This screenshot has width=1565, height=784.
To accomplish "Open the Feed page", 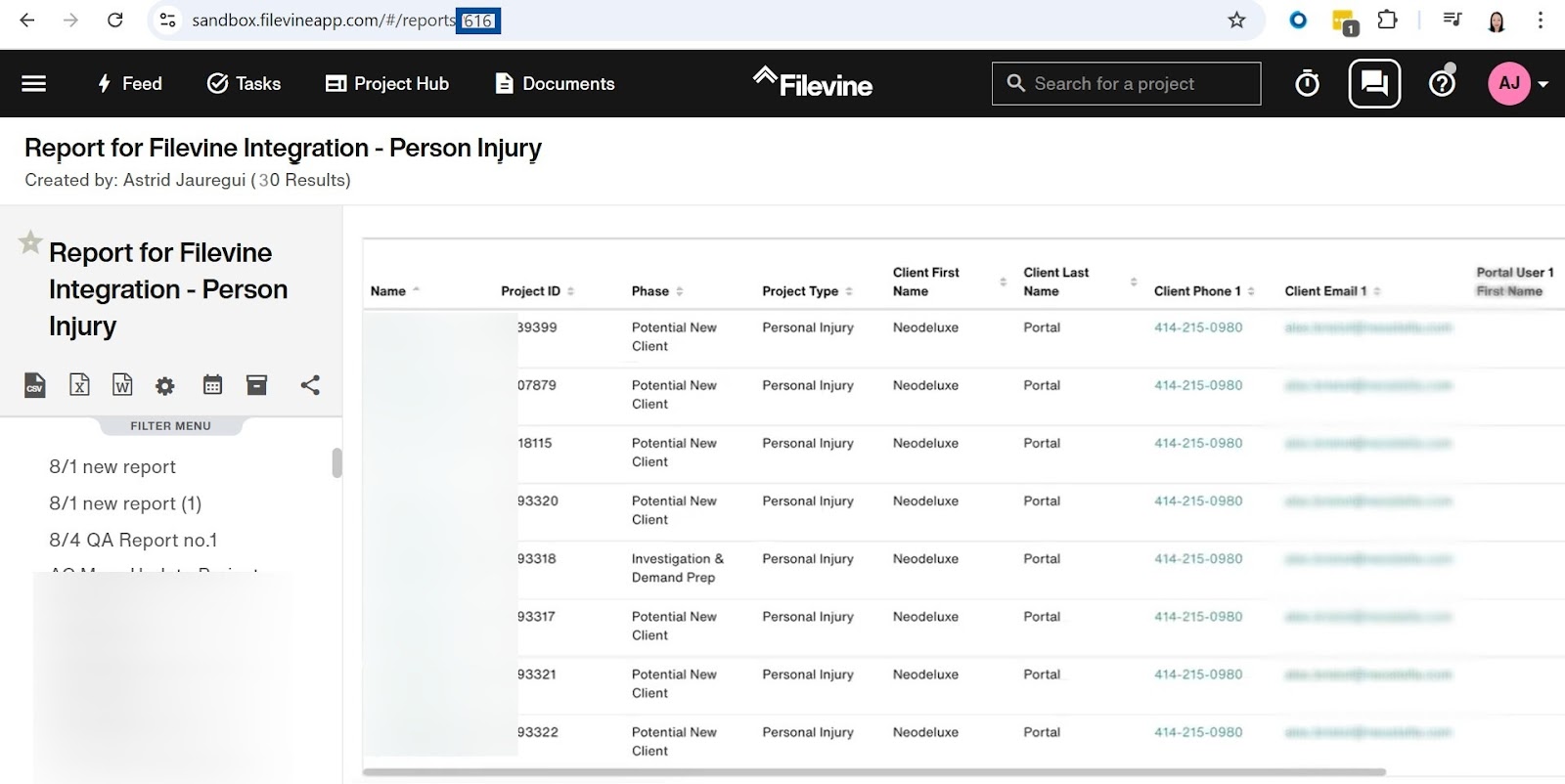I will point(129,84).
